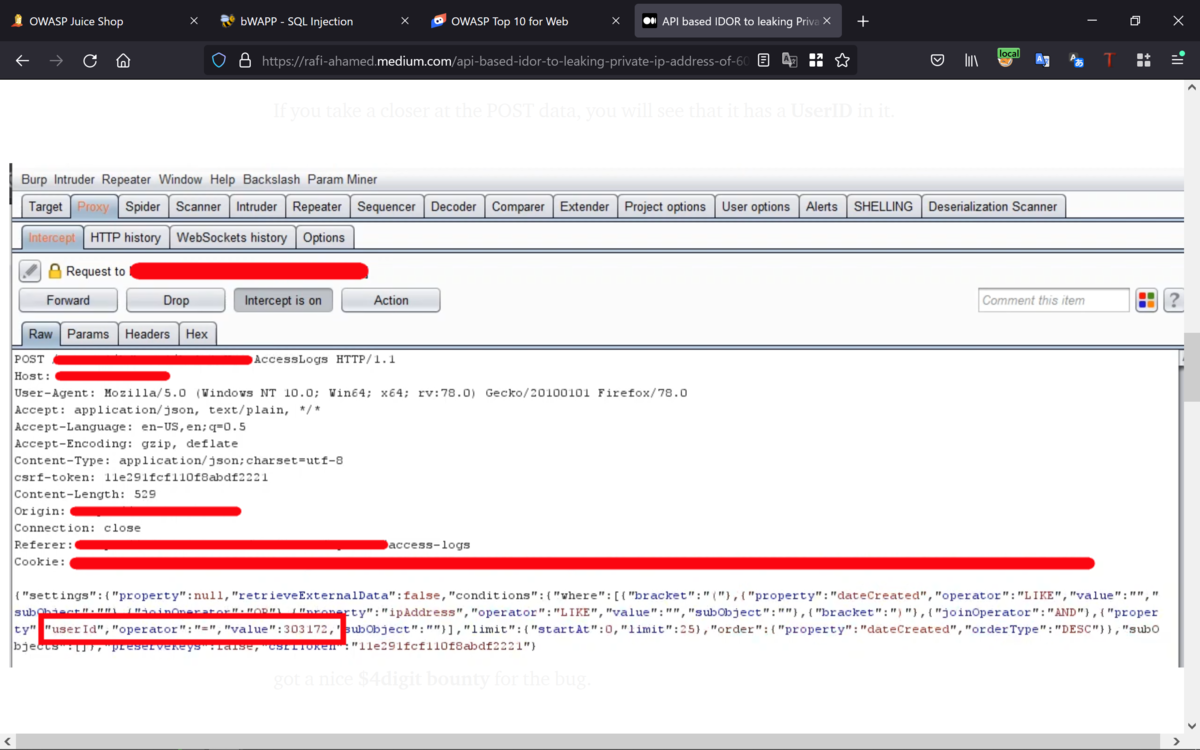The height and width of the screenshot is (750, 1200).
Task: Open the highlight color picker icon
Action: (1147, 300)
